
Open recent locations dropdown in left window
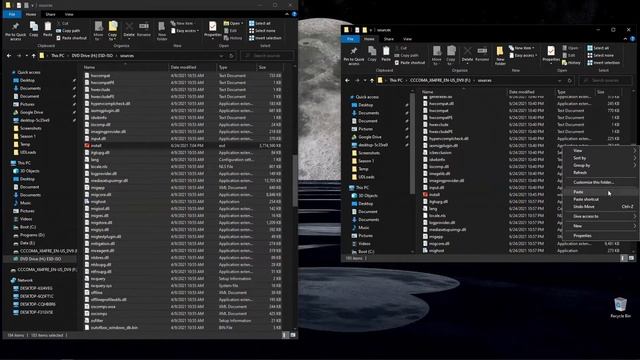click(x=27, y=56)
